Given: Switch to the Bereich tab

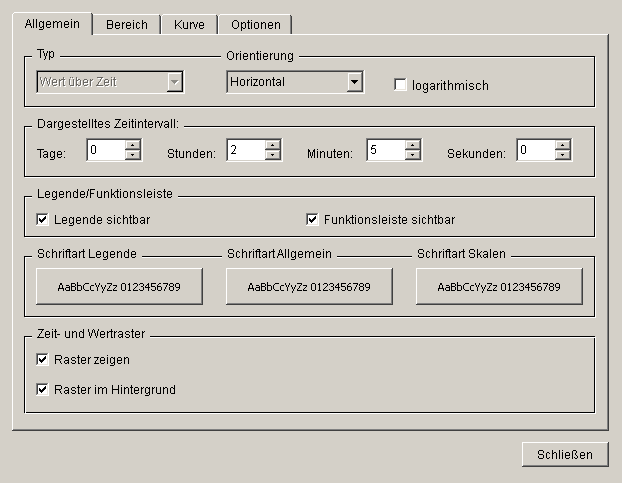Looking at the screenshot, I should tap(126, 24).
